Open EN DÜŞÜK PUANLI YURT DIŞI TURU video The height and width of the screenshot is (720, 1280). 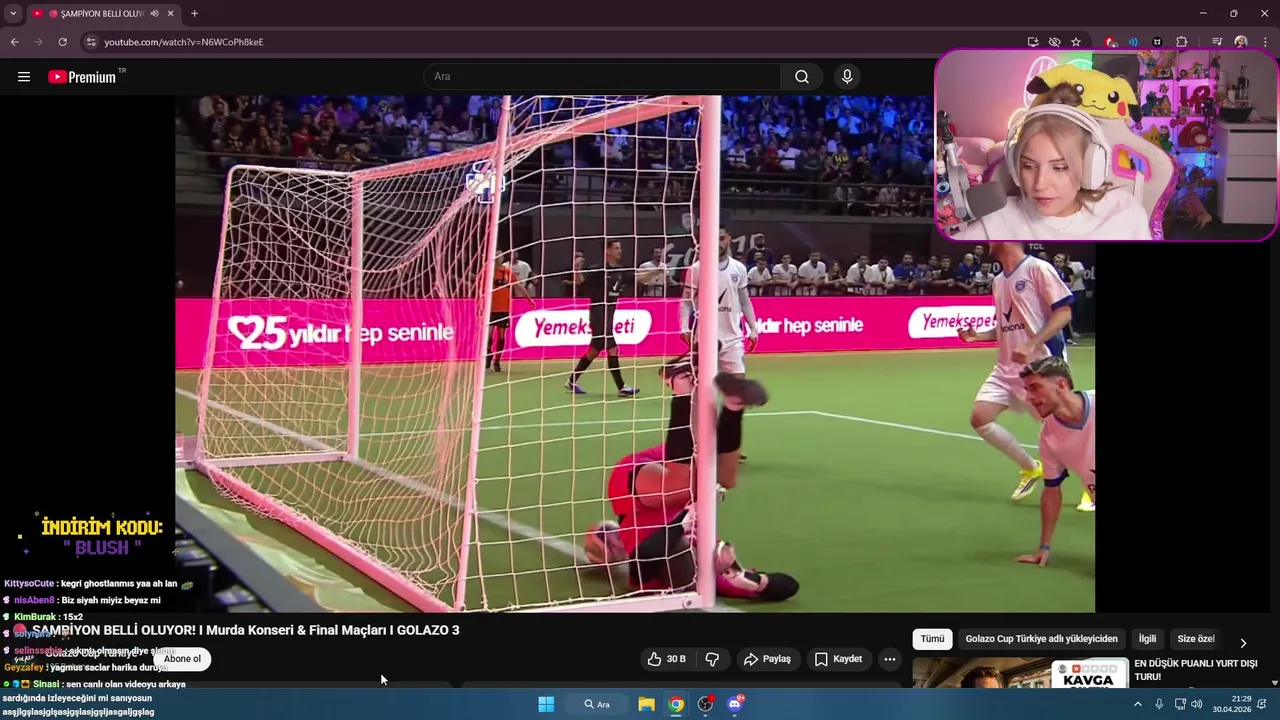pos(1195,670)
